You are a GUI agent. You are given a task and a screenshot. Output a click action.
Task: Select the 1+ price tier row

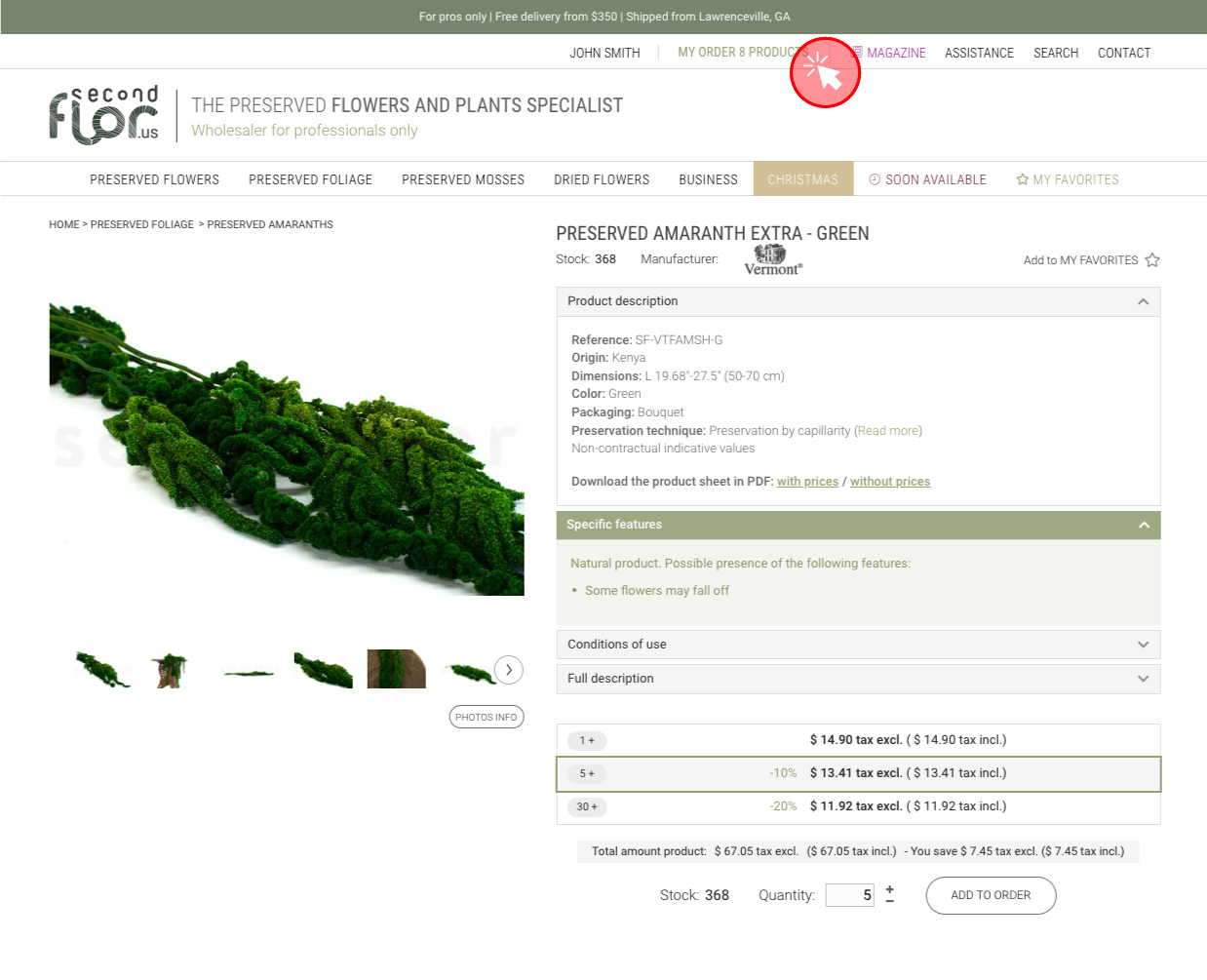(858, 740)
